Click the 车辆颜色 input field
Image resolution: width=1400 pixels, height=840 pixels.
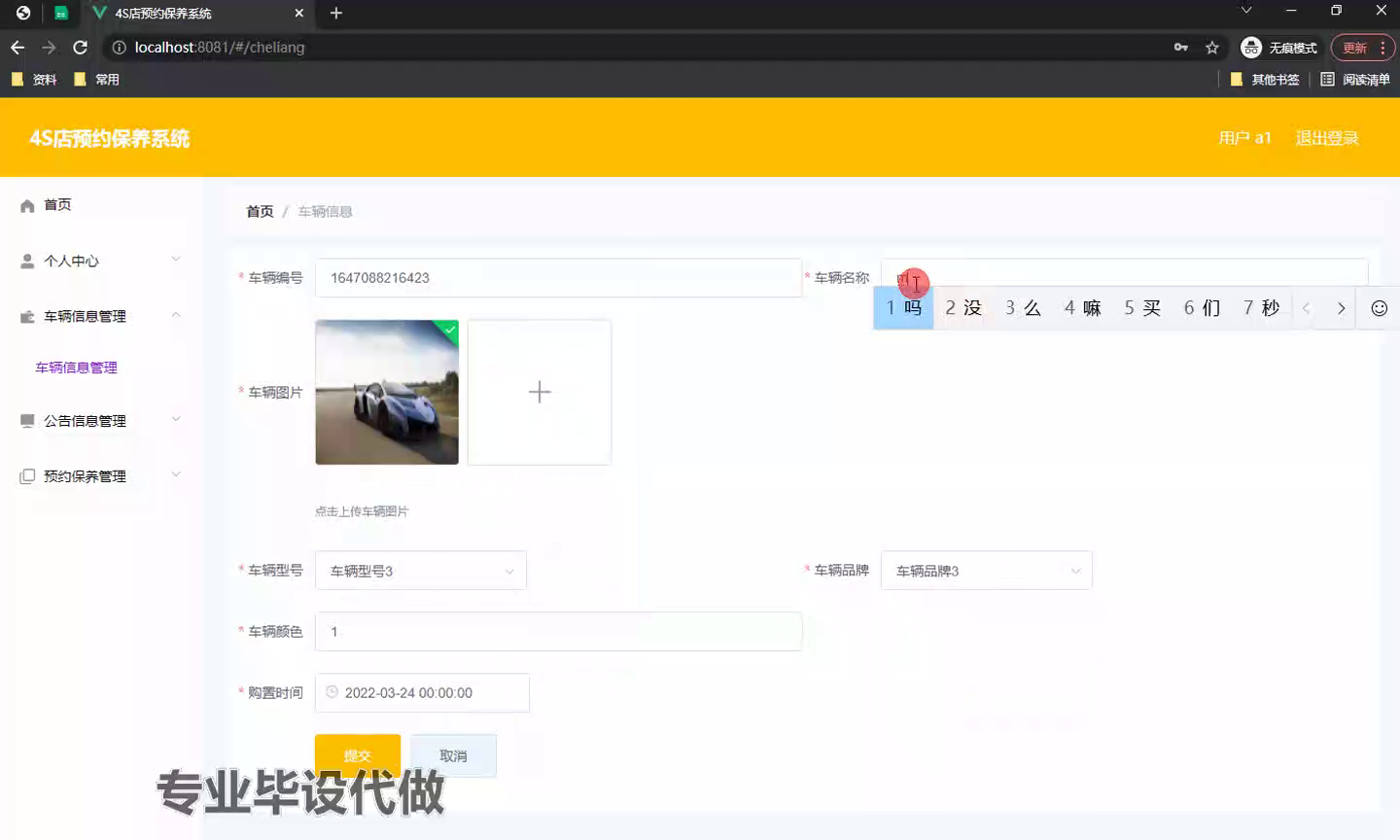click(558, 632)
